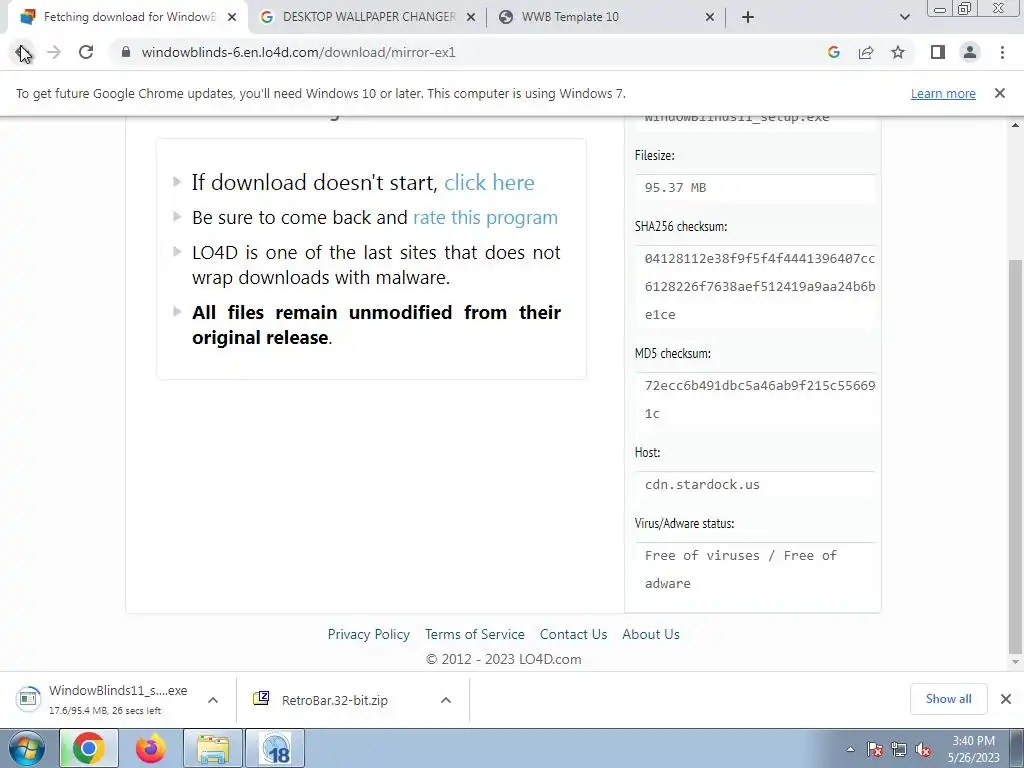The height and width of the screenshot is (768, 1024).
Task: Open network tray icon
Action: (x=899, y=749)
